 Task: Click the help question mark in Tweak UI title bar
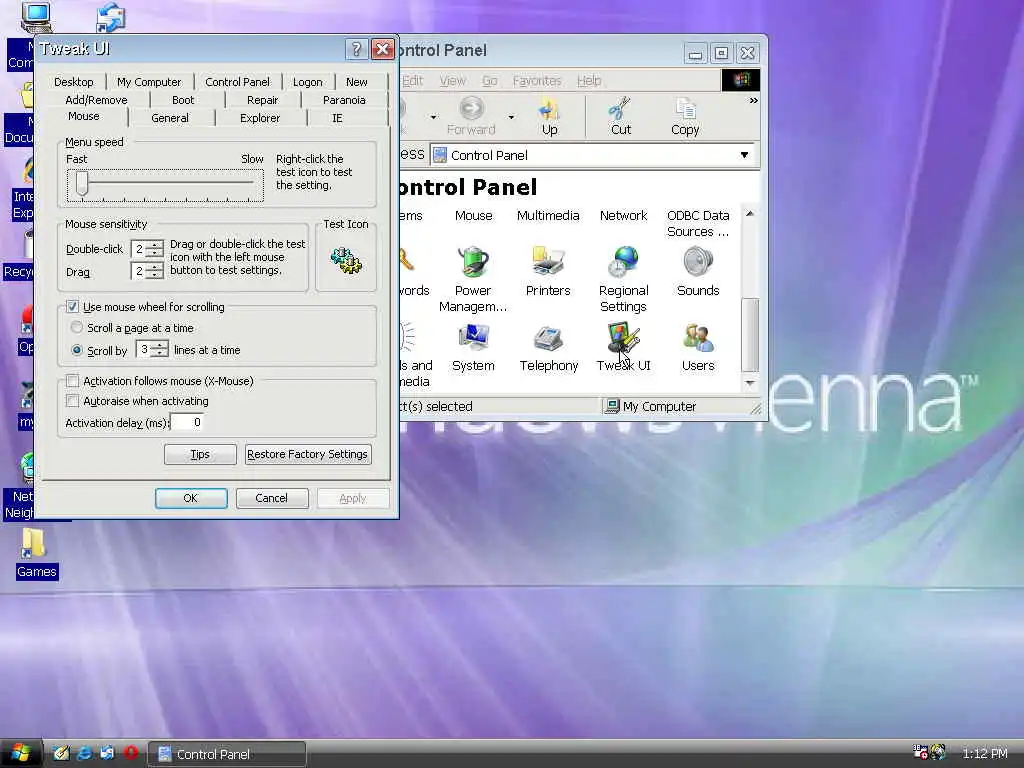[x=355, y=49]
